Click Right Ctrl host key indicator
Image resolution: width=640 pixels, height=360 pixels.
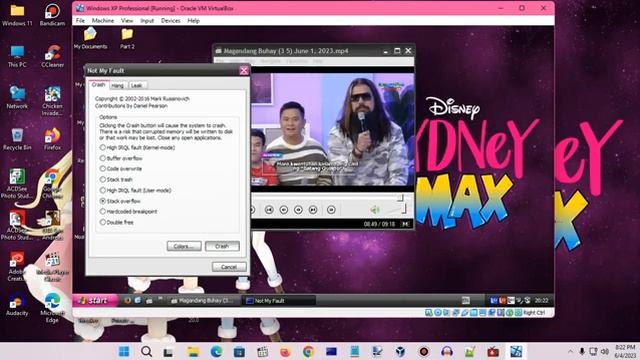(x=533, y=313)
